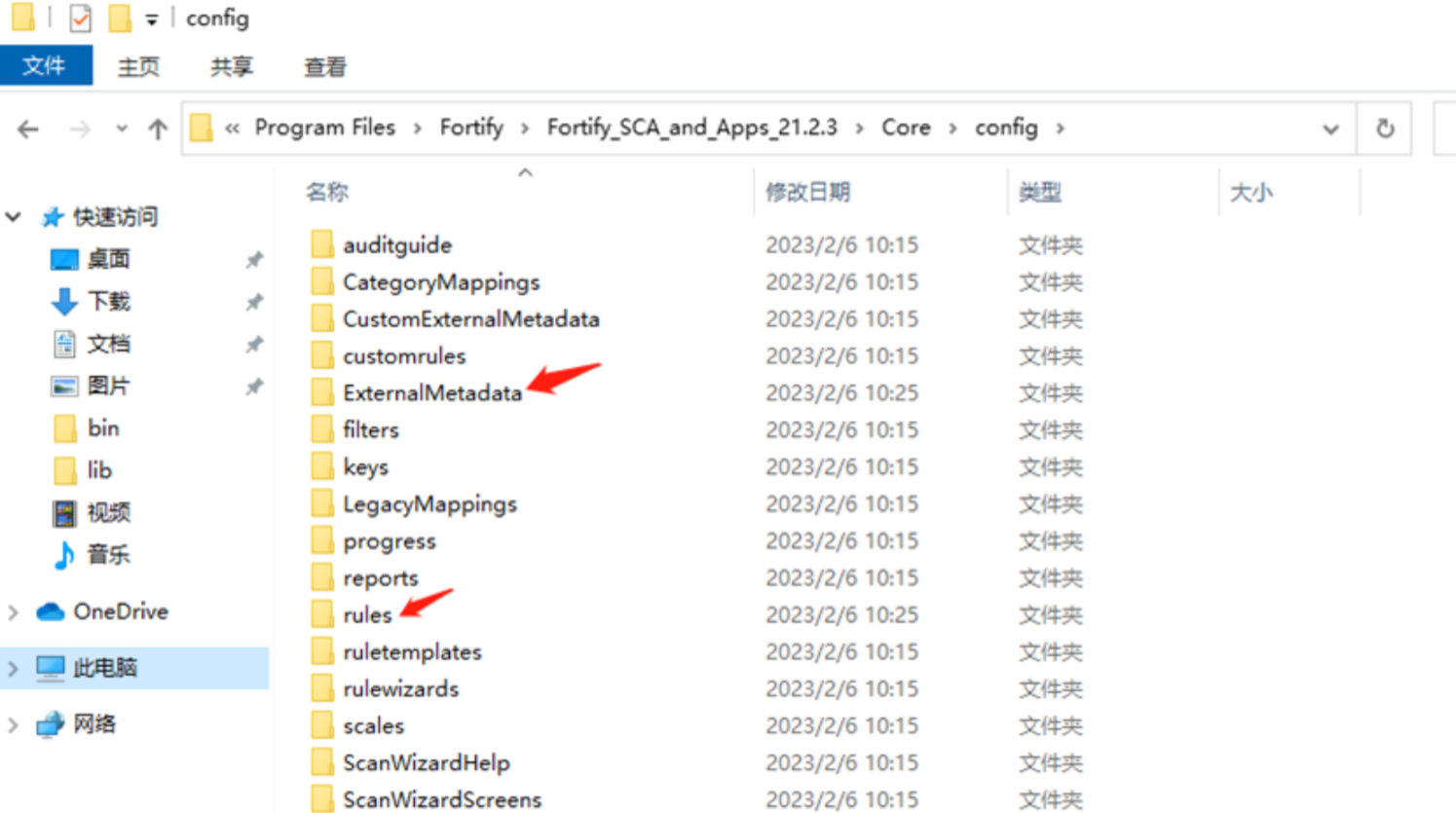1456x813 pixels.
Task: Select the CustomExternalMetadata folder icon
Action: (x=322, y=318)
